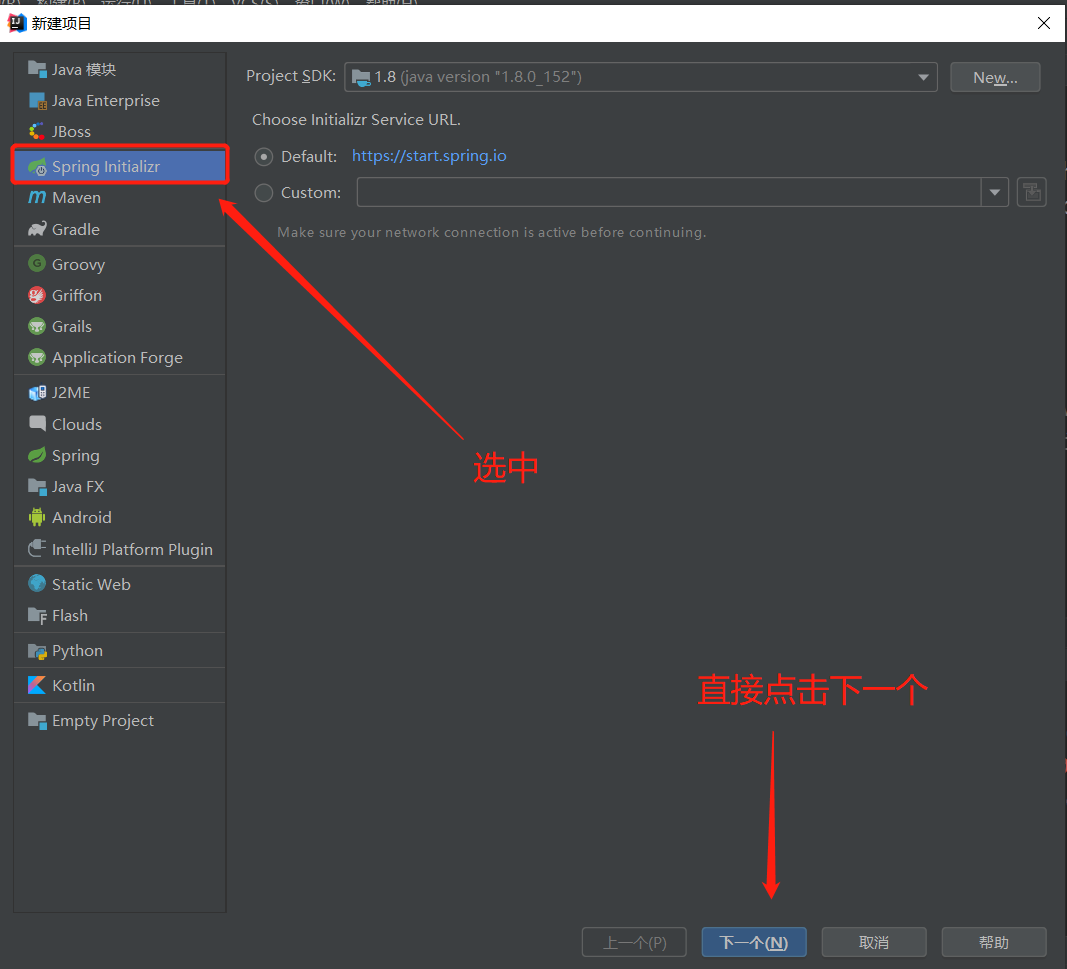Screen dimensions: 1067x969
Task: Click the Flash folder icon
Action: point(37,615)
